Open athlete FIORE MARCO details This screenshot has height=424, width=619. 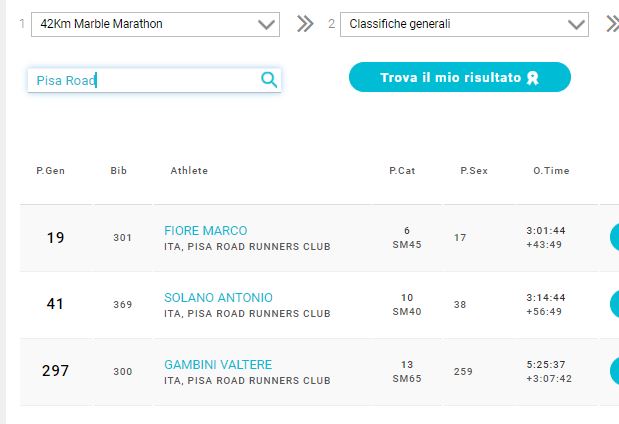(x=206, y=231)
